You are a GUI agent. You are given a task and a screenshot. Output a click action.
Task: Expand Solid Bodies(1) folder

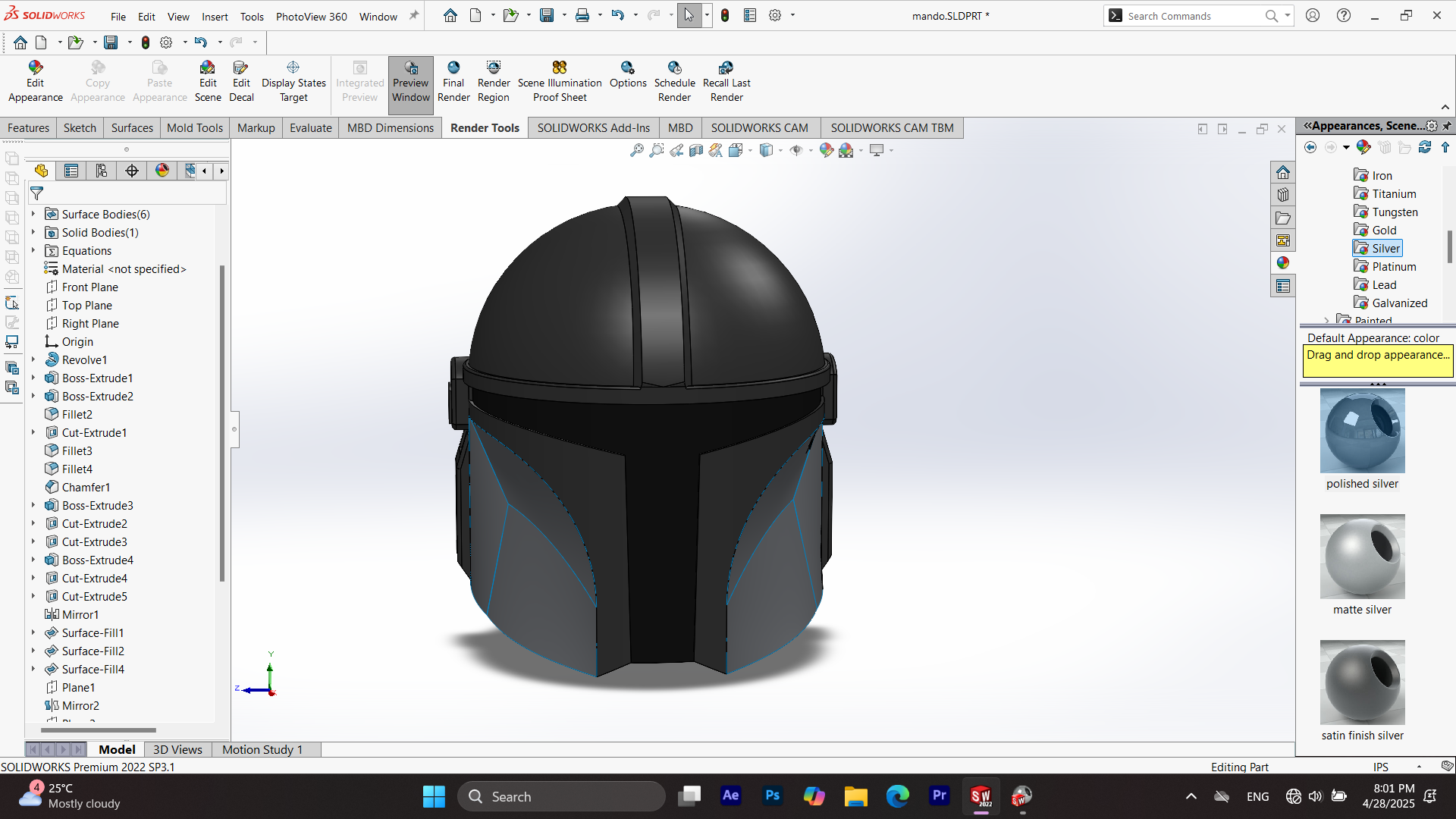33,232
